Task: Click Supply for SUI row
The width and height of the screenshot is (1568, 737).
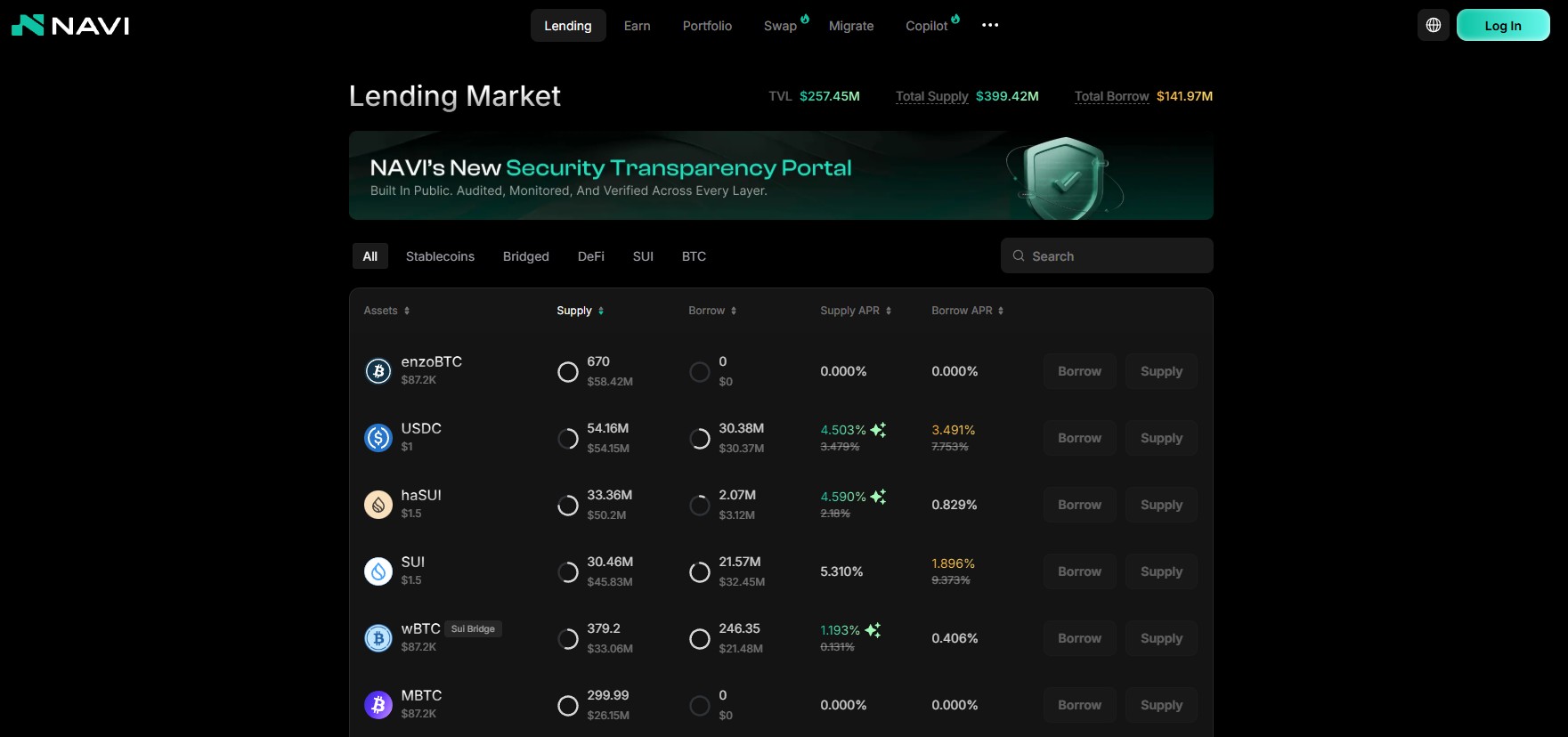Action: pos(1162,571)
